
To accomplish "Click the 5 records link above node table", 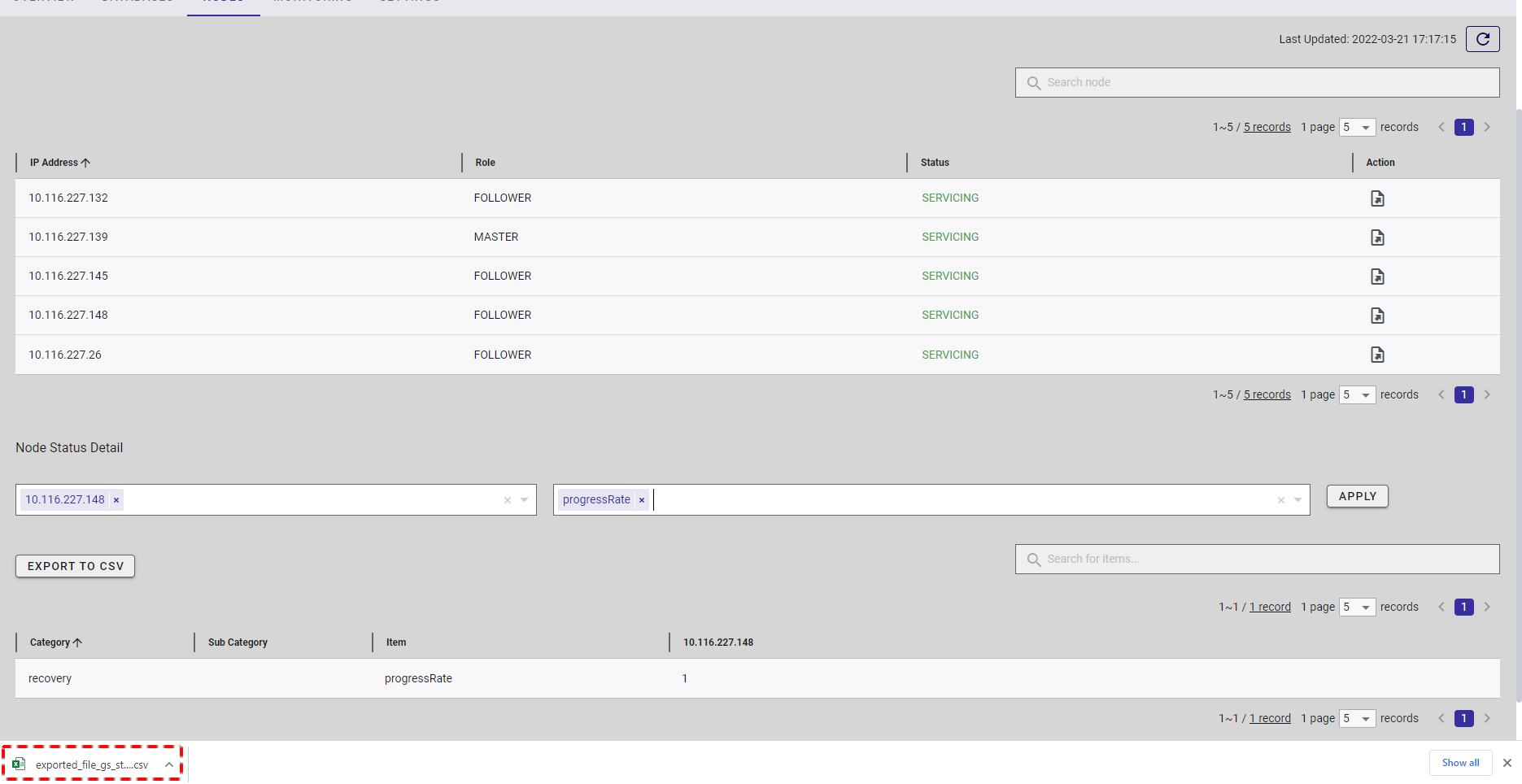I will [1267, 128].
